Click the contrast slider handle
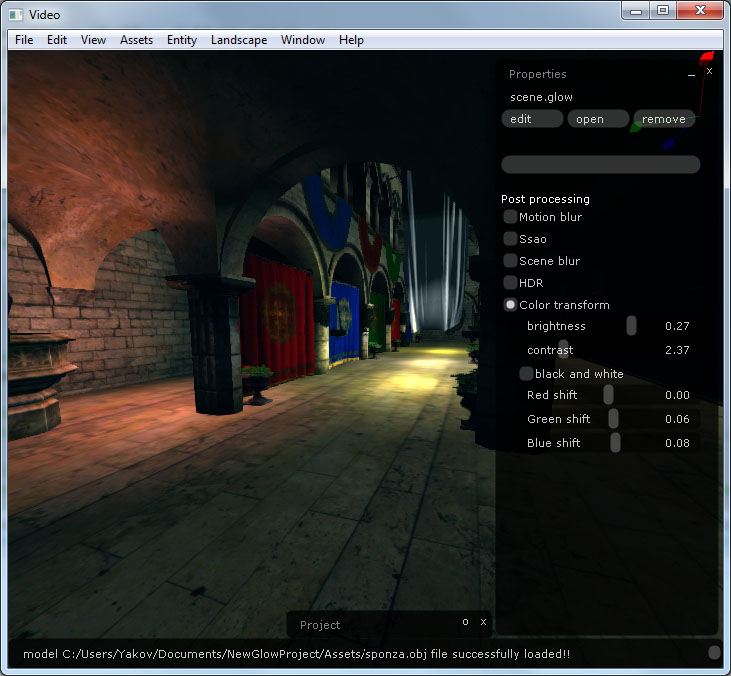 point(564,350)
